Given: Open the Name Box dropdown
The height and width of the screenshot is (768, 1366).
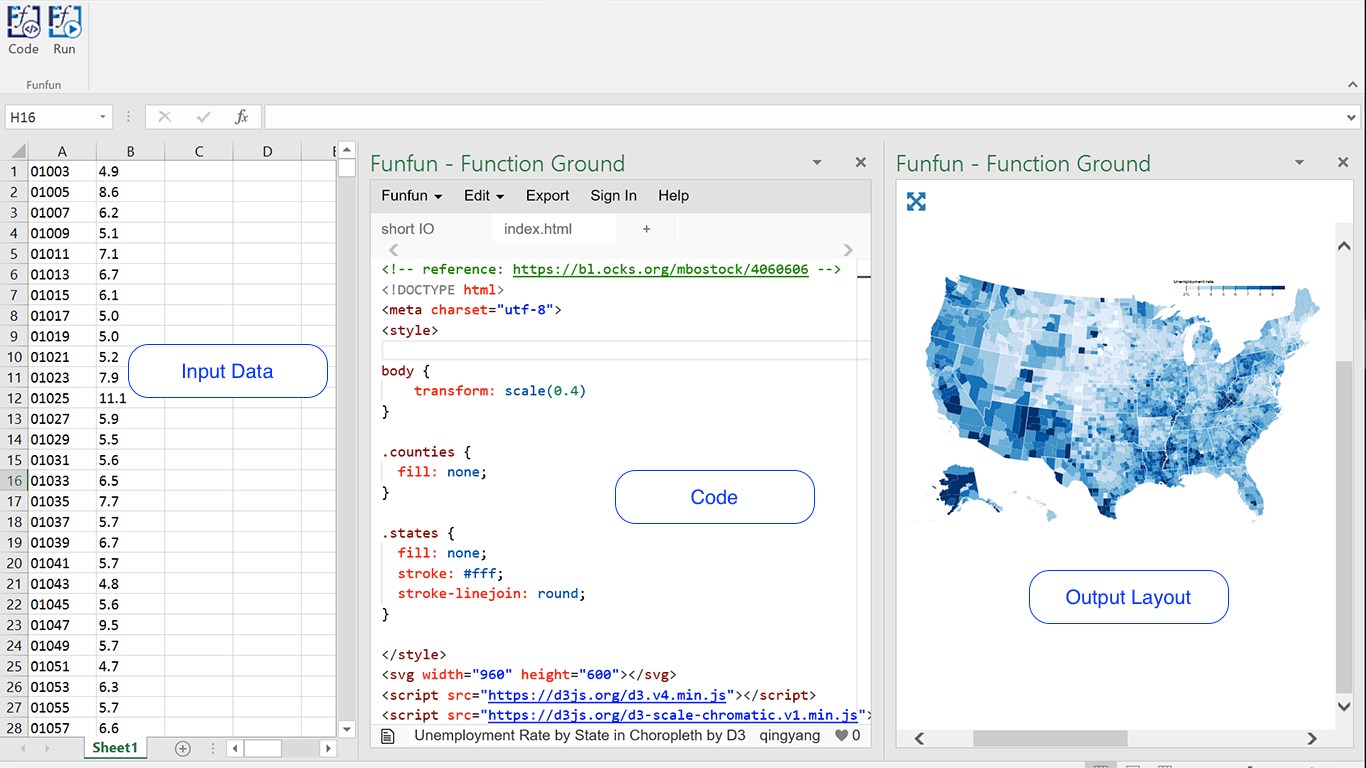Looking at the screenshot, I should 102,117.
